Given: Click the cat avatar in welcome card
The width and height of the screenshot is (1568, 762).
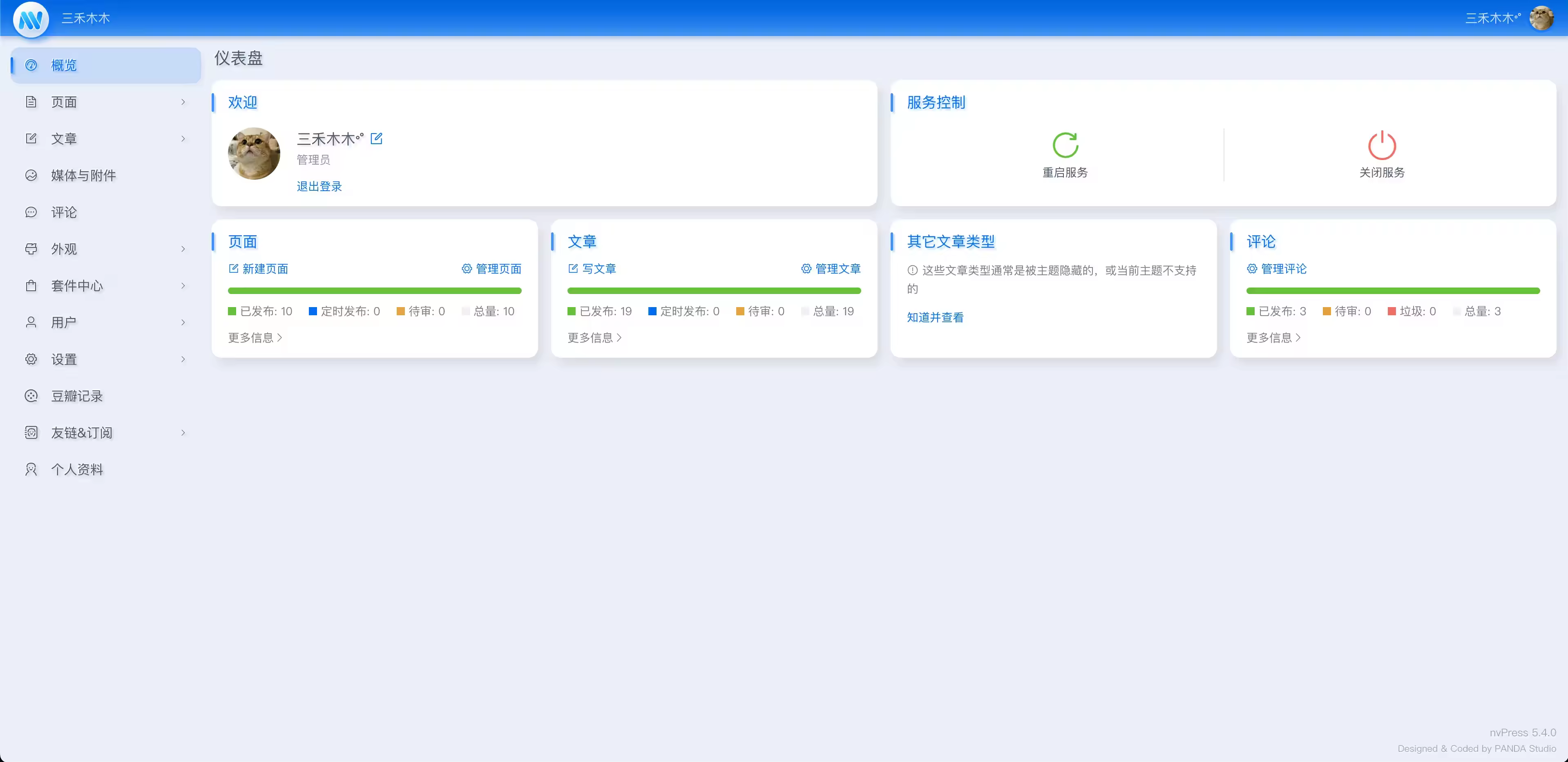Looking at the screenshot, I should [x=254, y=154].
